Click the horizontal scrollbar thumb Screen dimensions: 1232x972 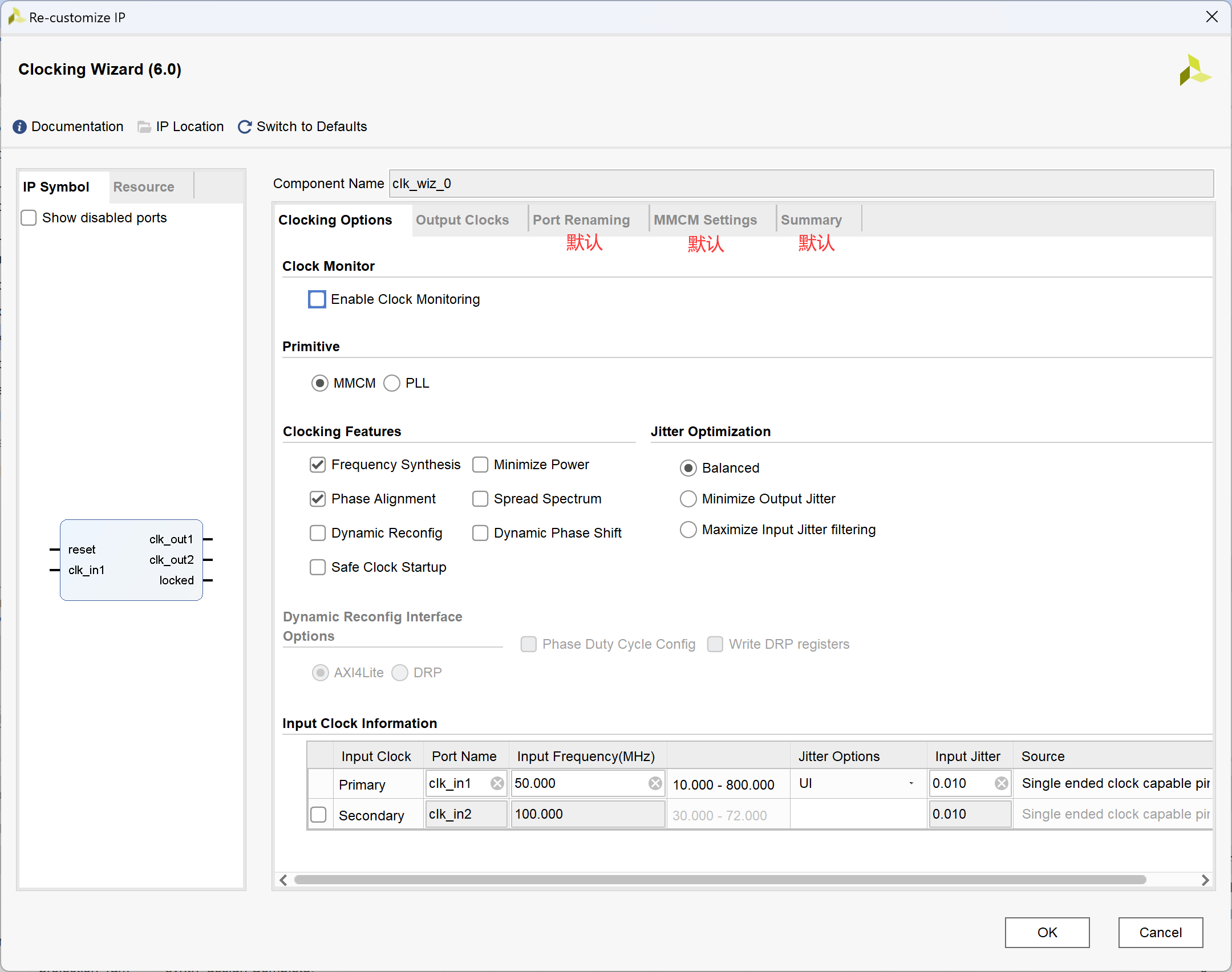[x=720, y=880]
